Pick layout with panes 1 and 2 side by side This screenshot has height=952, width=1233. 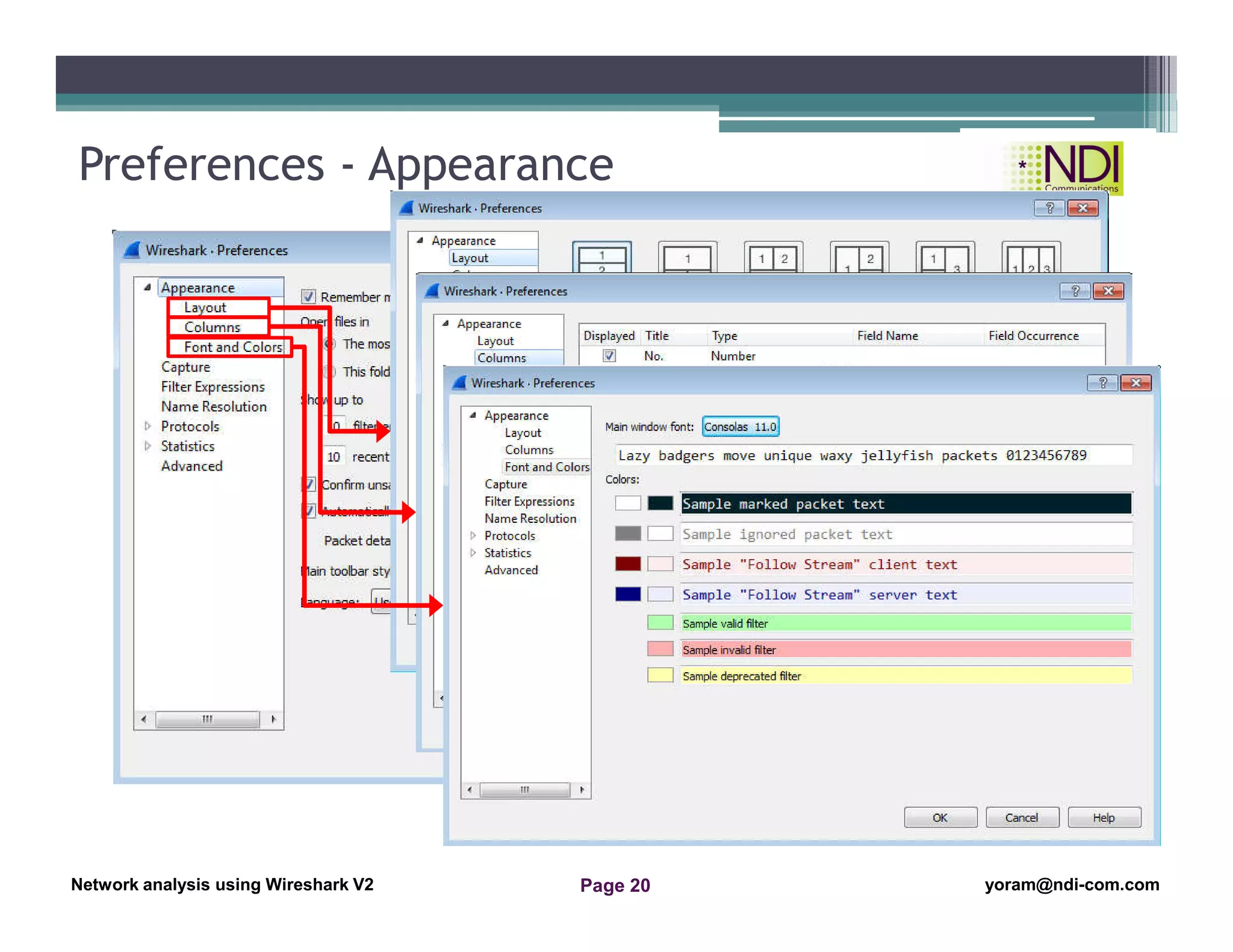[x=774, y=258]
